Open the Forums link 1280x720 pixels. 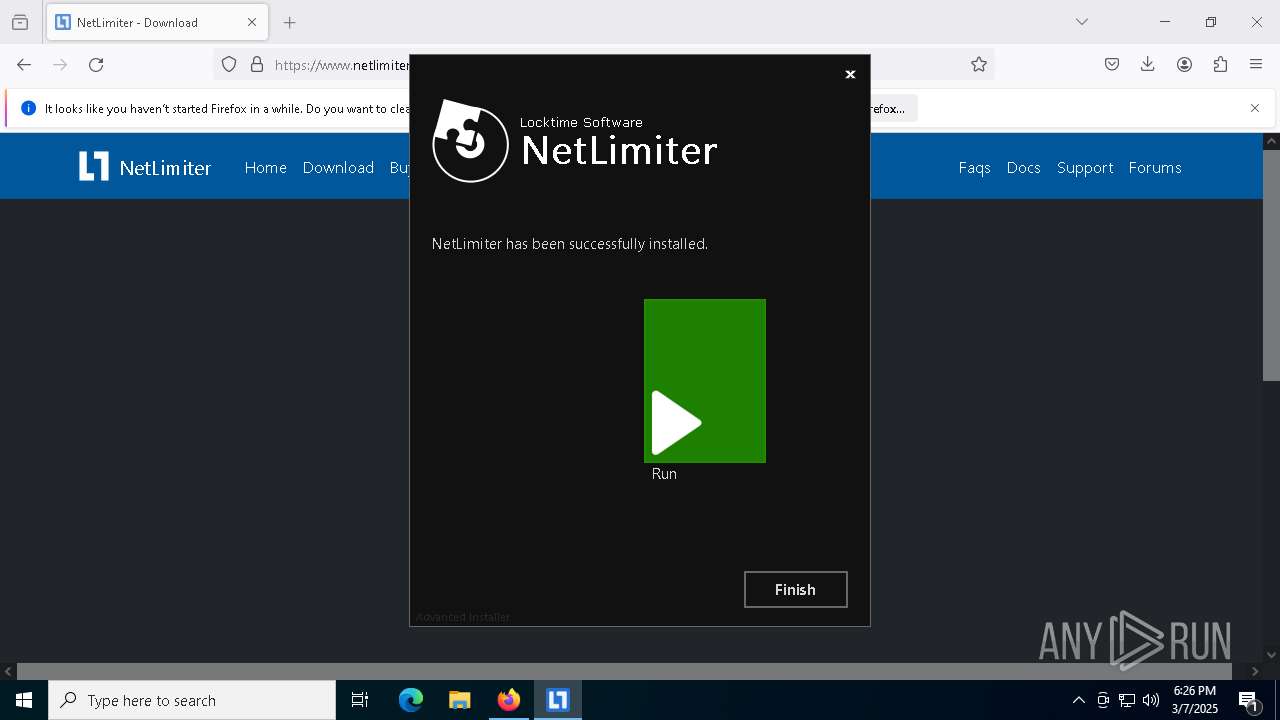1155,168
